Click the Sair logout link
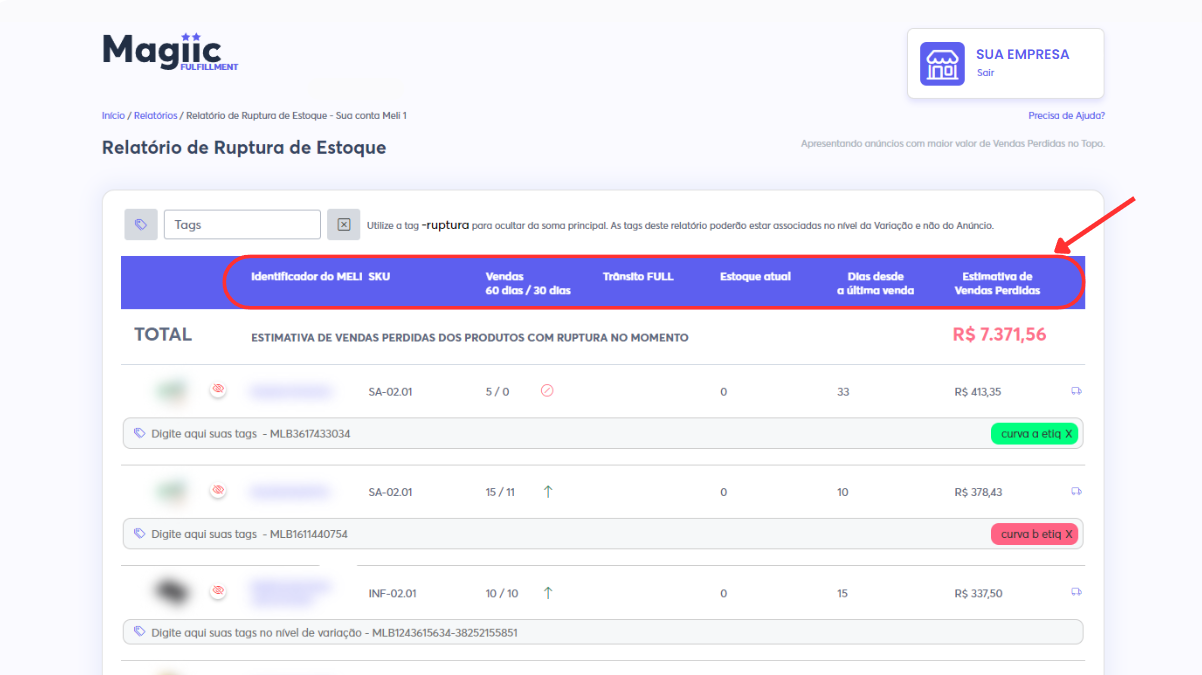 [x=985, y=73]
